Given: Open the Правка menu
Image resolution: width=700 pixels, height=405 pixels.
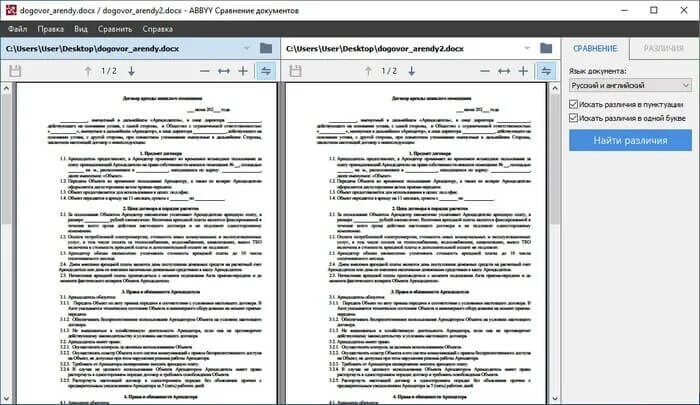Looking at the screenshot, I should (50, 29).
